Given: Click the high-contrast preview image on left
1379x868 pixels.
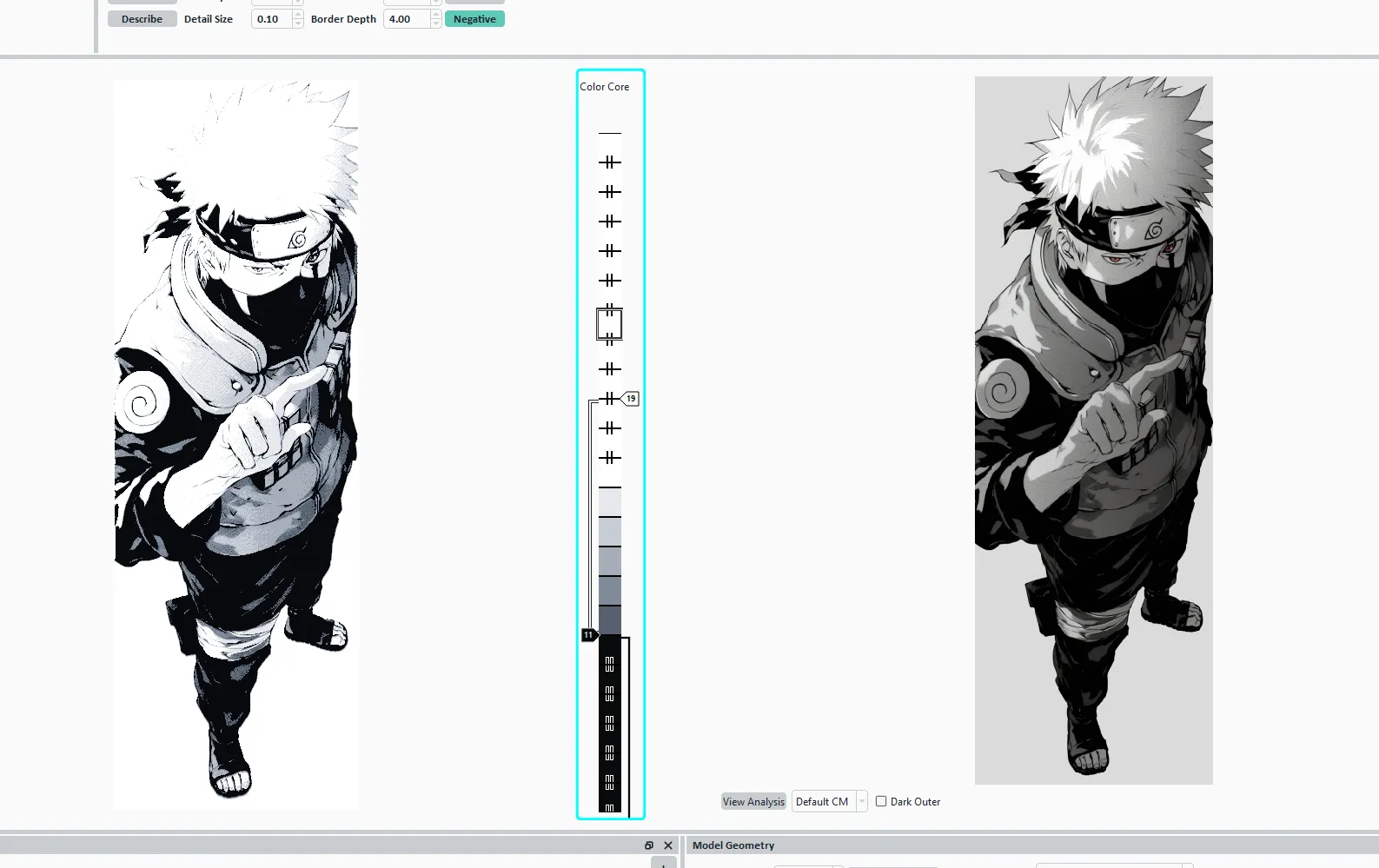Looking at the screenshot, I should click(x=236, y=445).
